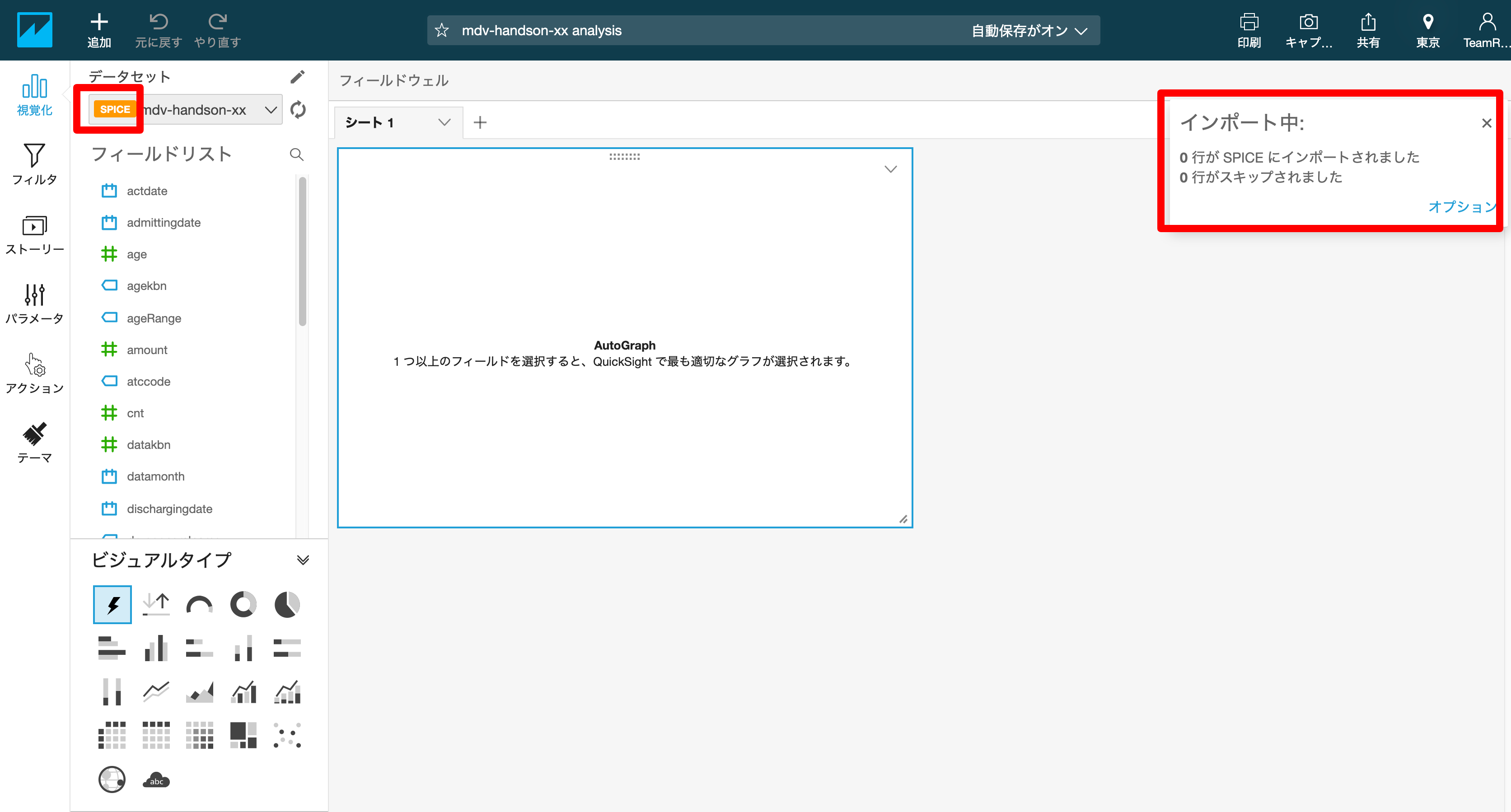Click the pencil icon to edit dataset
1511x812 pixels.
[x=297, y=77]
